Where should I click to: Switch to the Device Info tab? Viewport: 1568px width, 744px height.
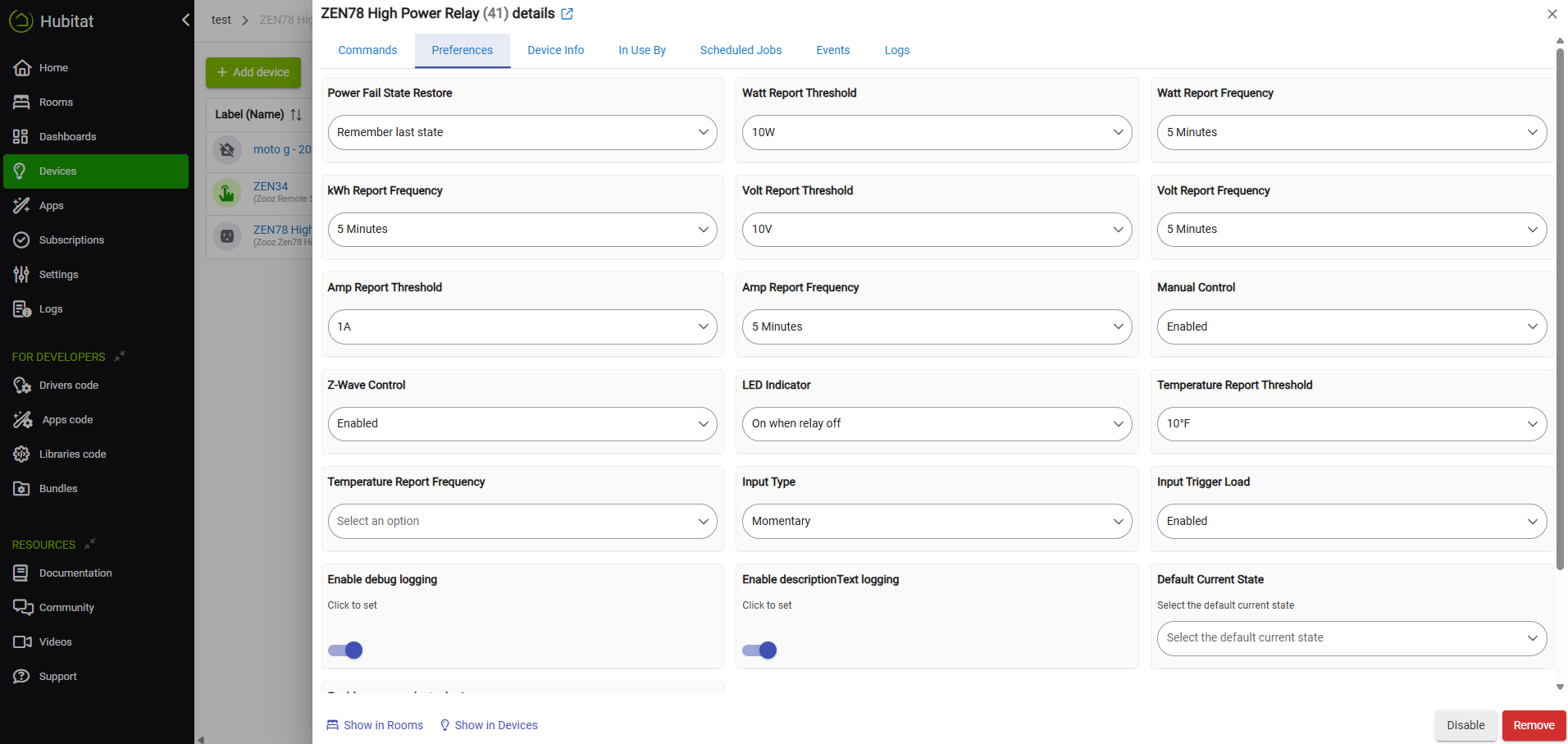(x=555, y=50)
